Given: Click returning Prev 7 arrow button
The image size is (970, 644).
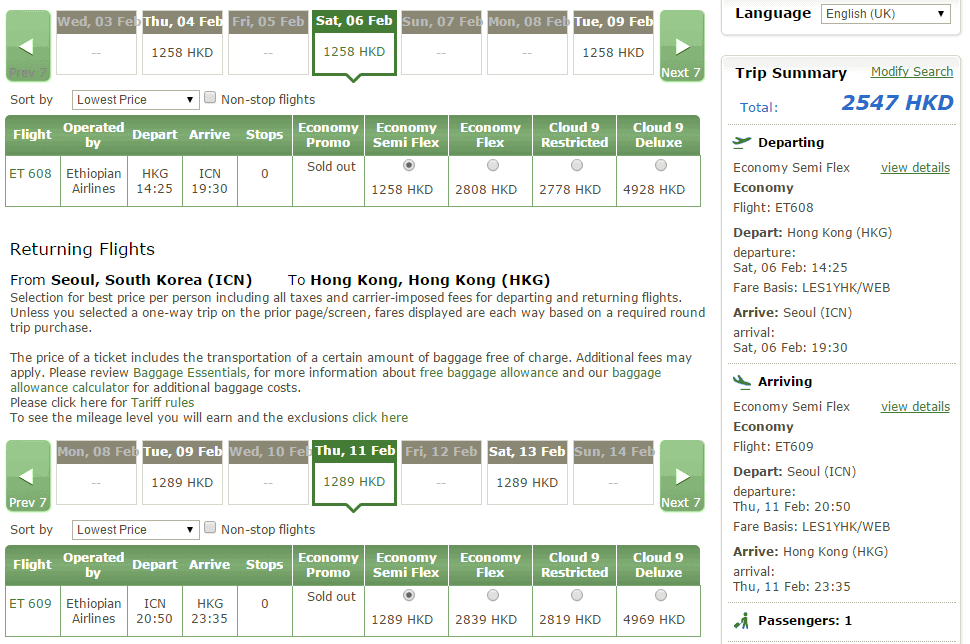Looking at the screenshot, I should pos(27,476).
